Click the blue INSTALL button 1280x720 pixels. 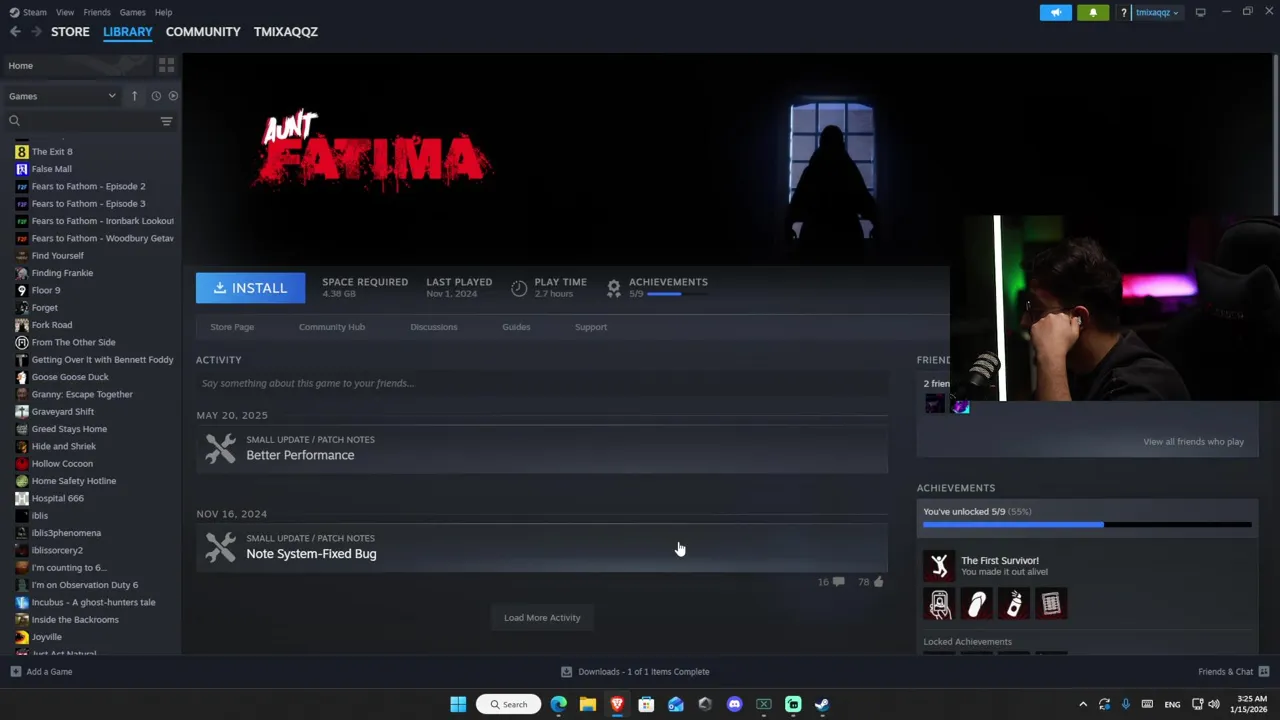click(x=250, y=288)
